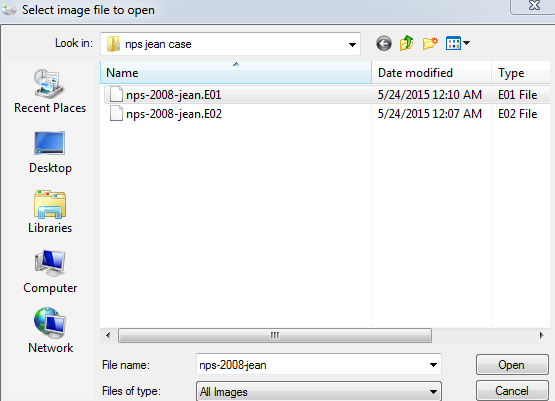Open the Libraries location

coord(50,212)
